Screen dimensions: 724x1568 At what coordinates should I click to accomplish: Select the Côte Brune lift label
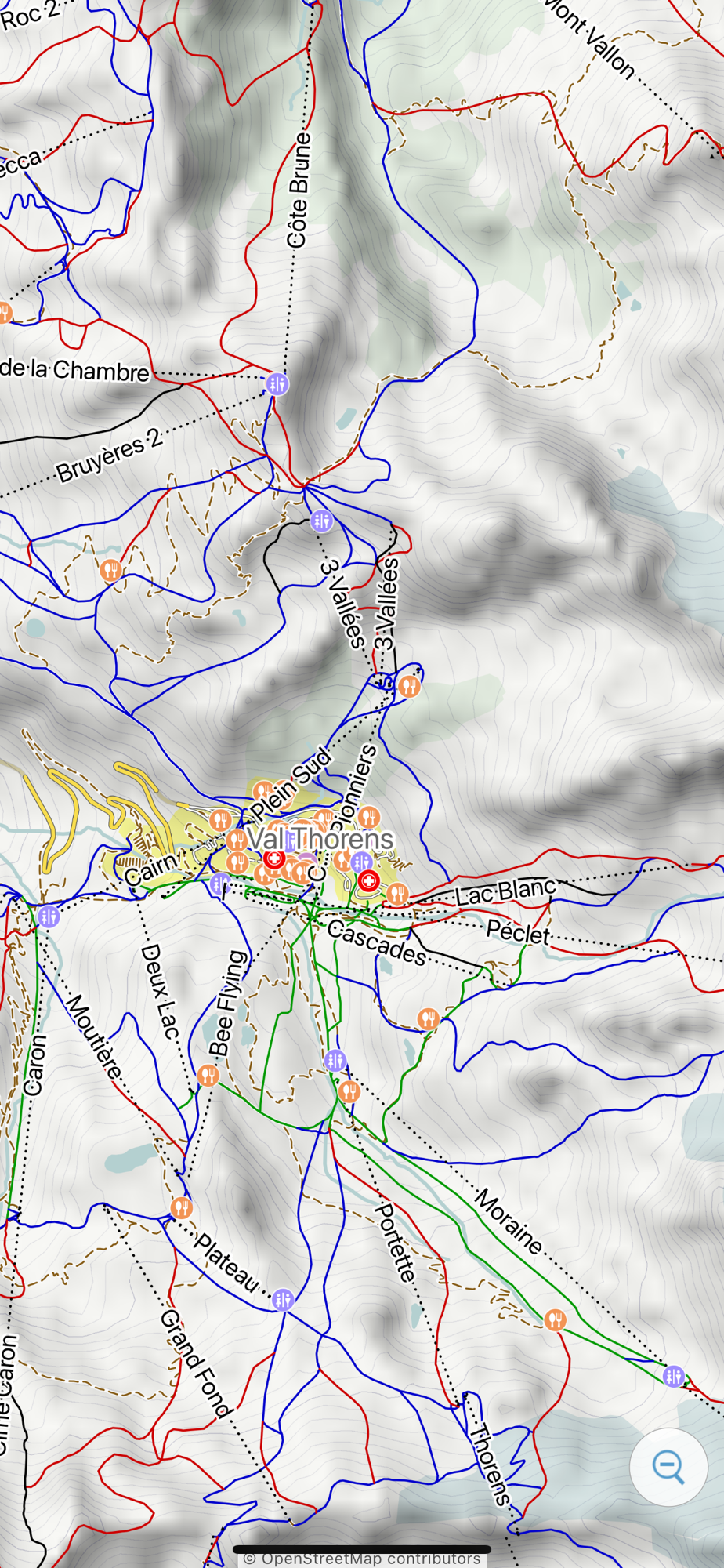(298, 191)
